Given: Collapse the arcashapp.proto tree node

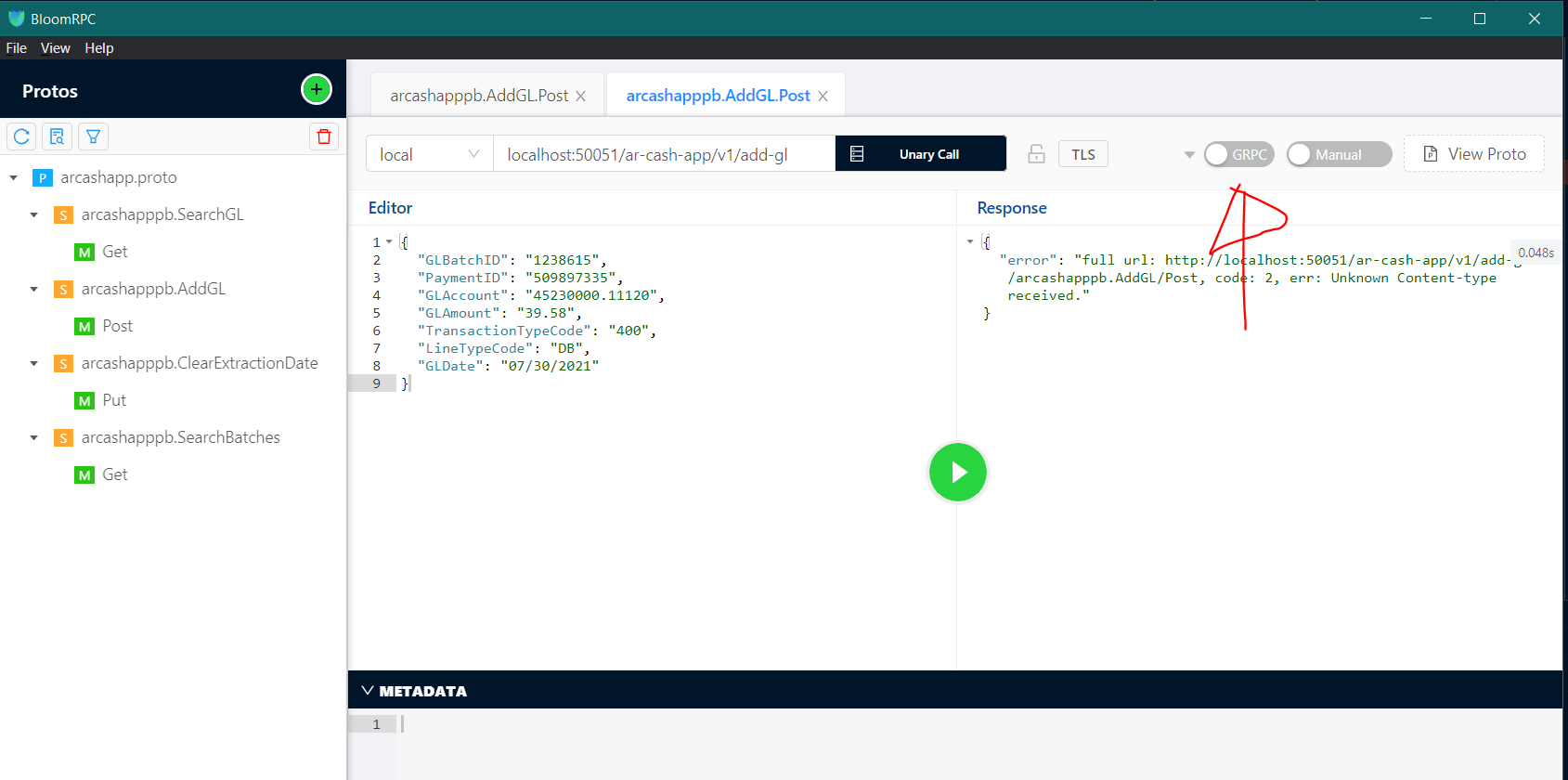Looking at the screenshot, I should [x=13, y=177].
